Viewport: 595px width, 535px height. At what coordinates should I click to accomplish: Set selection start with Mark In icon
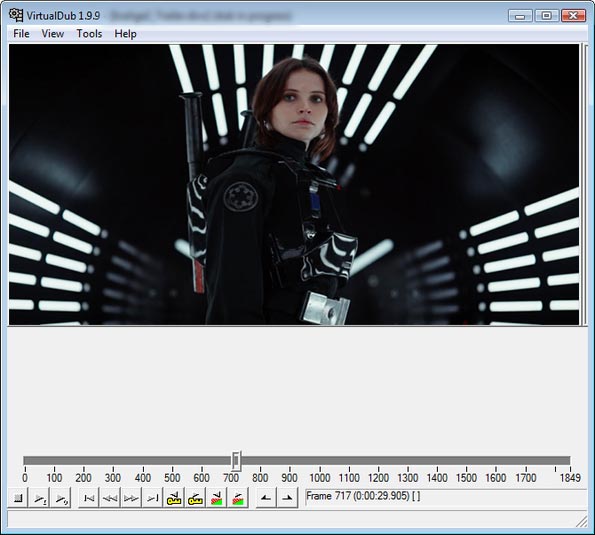click(x=266, y=498)
